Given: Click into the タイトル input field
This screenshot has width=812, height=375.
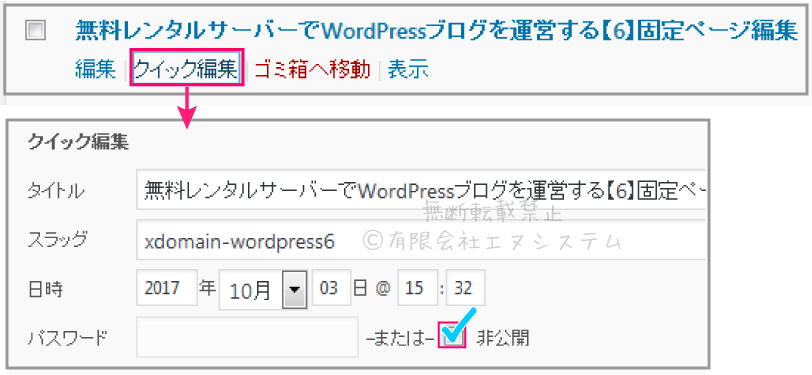Looking at the screenshot, I should coord(422,189).
